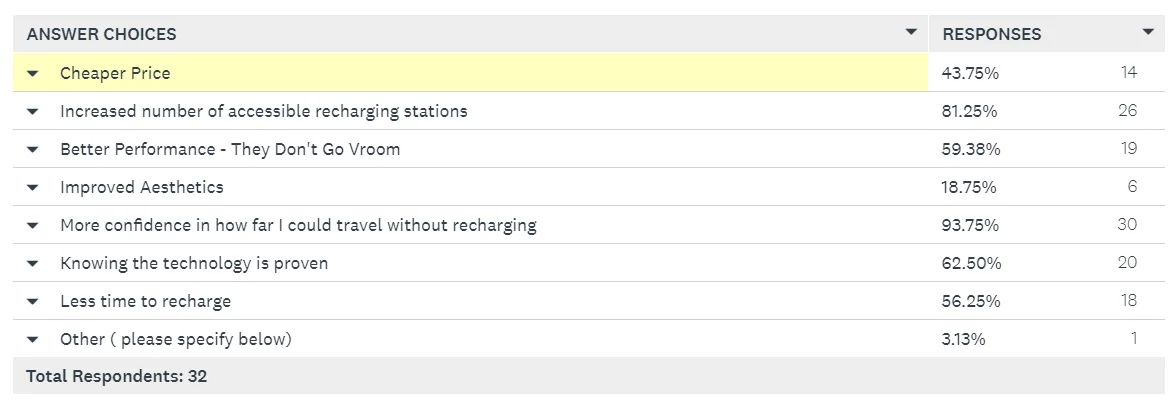Select the Cheaper Price answer label
This screenshot has height=408, width=1173.
pos(115,73)
